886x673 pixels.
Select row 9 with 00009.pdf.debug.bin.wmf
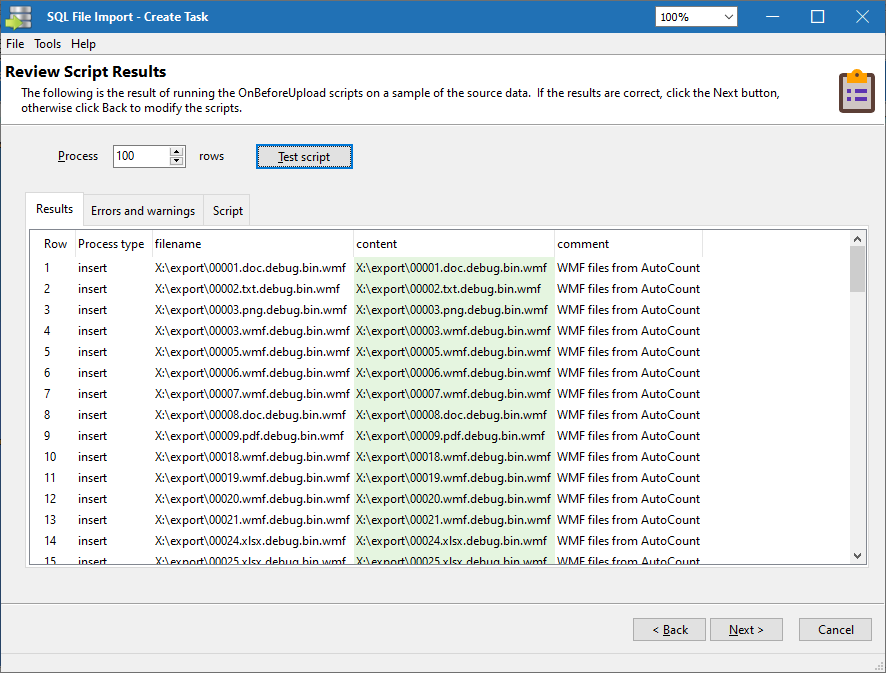point(249,436)
